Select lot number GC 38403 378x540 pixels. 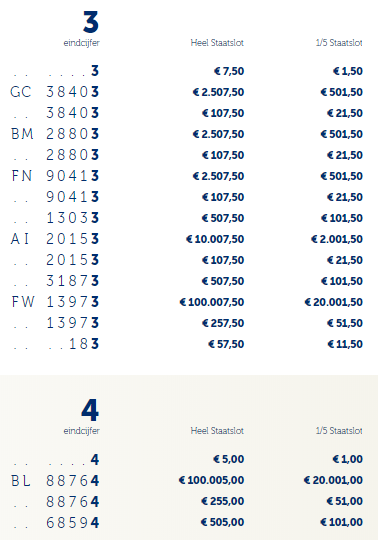(x=55, y=92)
